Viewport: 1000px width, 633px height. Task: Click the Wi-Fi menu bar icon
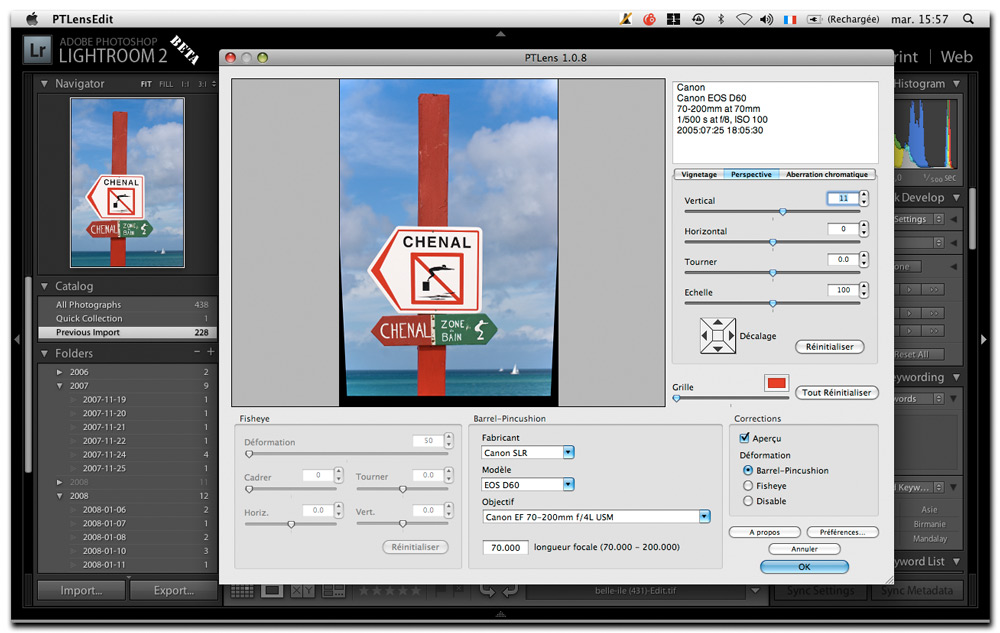click(x=744, y=19)
